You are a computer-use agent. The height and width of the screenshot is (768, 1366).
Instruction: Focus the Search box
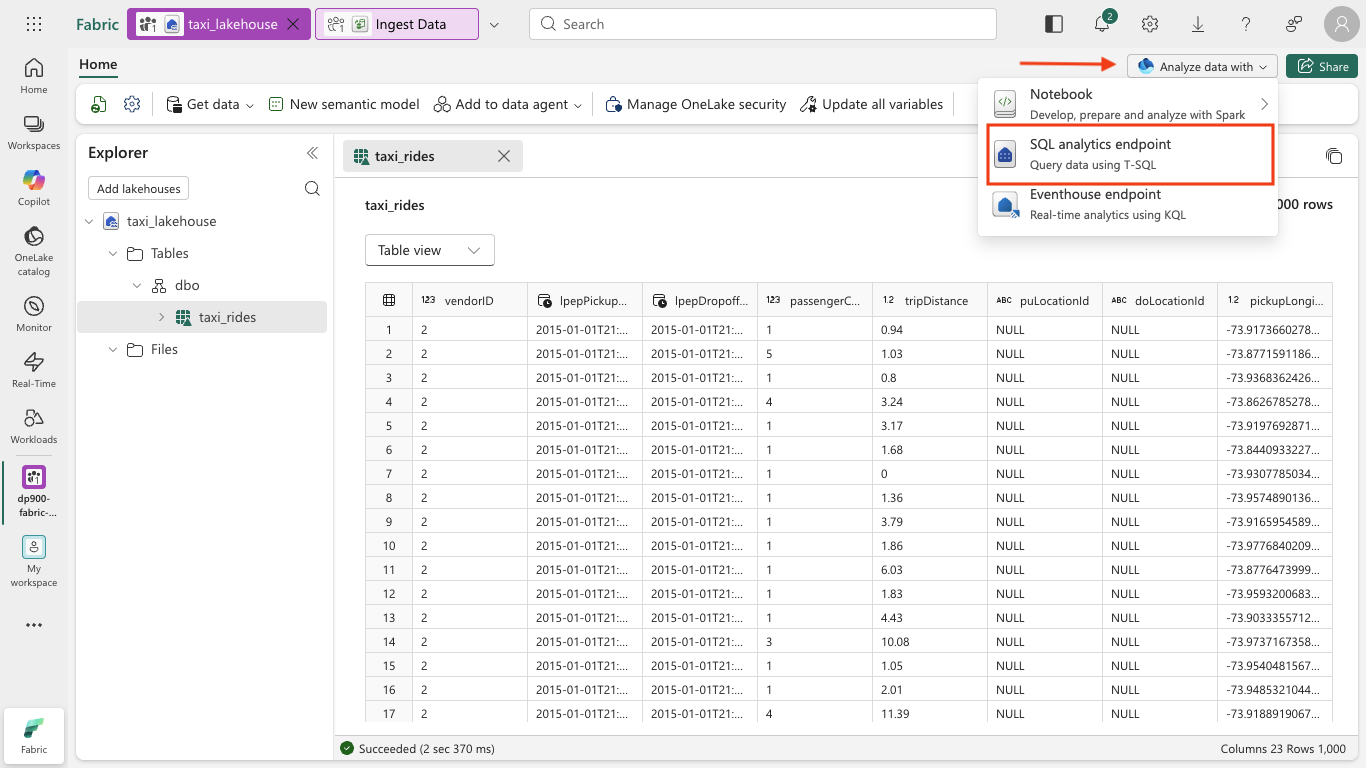click(763, 24)
